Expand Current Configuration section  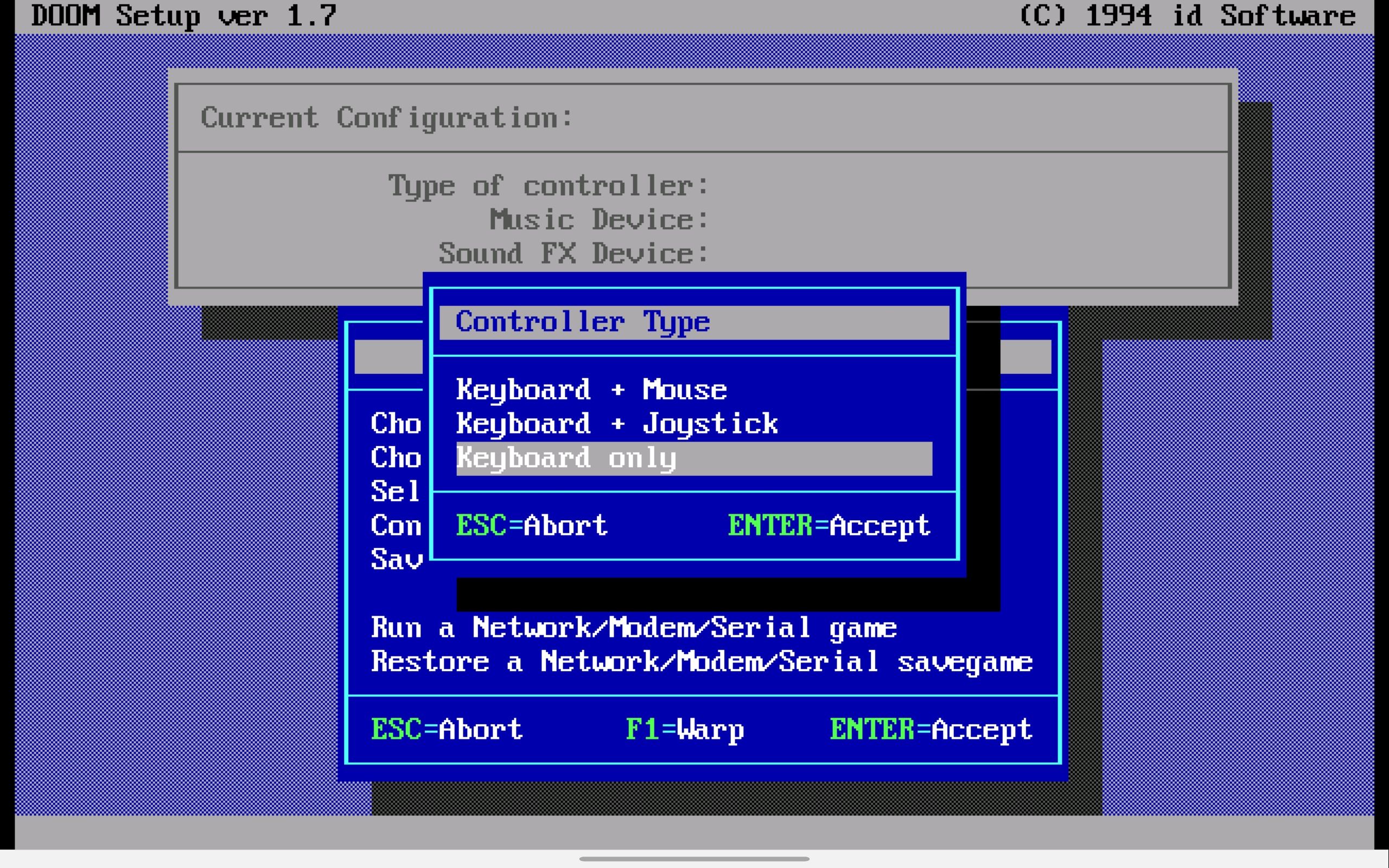(x=385, y=118)
